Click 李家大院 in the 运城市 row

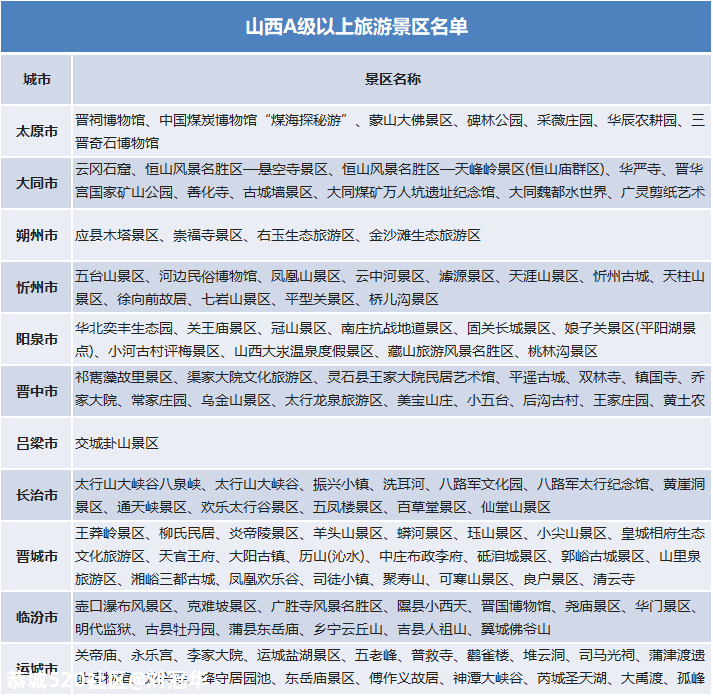pos(215,655)
